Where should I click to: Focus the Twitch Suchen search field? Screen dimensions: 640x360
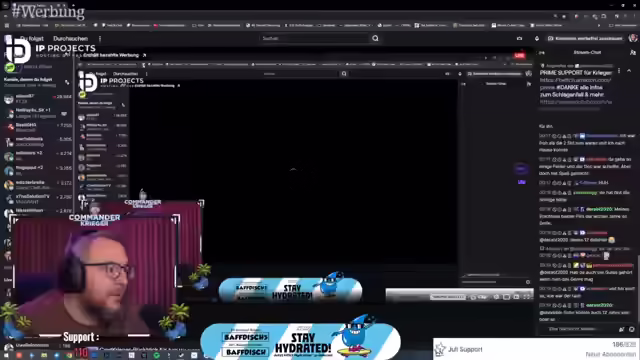point(314,38)
